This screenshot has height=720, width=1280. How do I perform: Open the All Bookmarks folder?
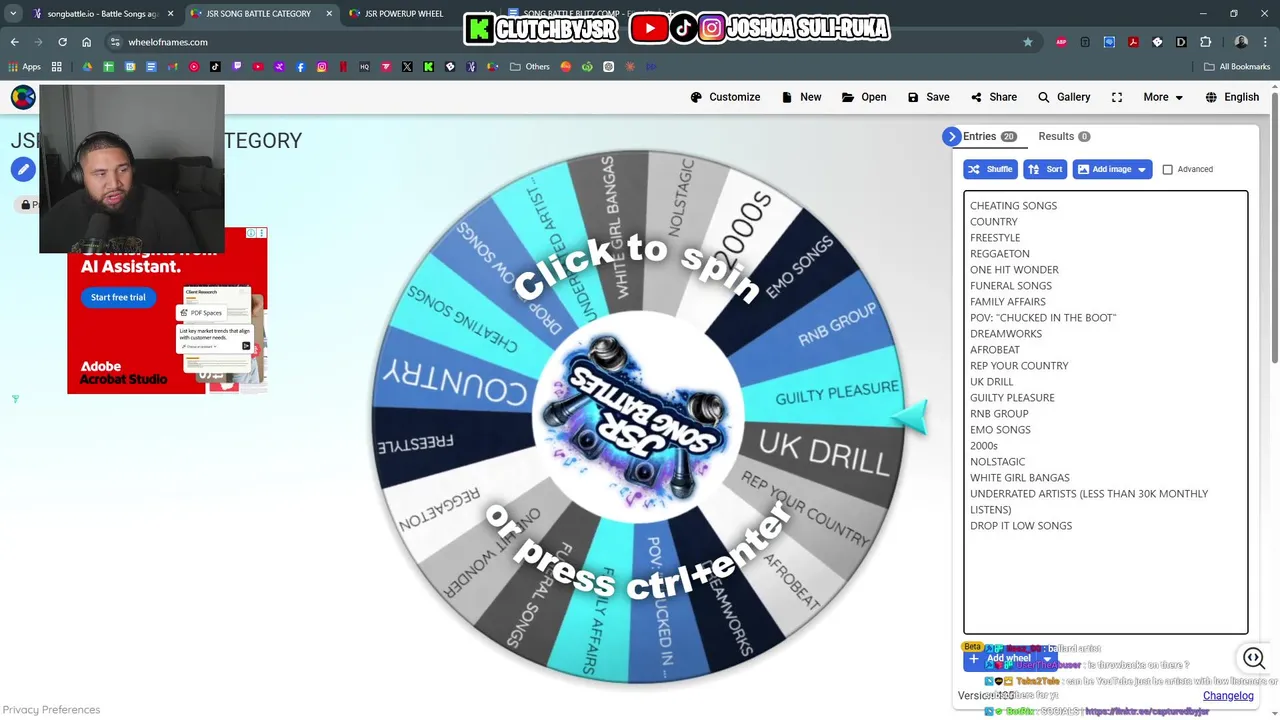click(x=1237, y=67)
